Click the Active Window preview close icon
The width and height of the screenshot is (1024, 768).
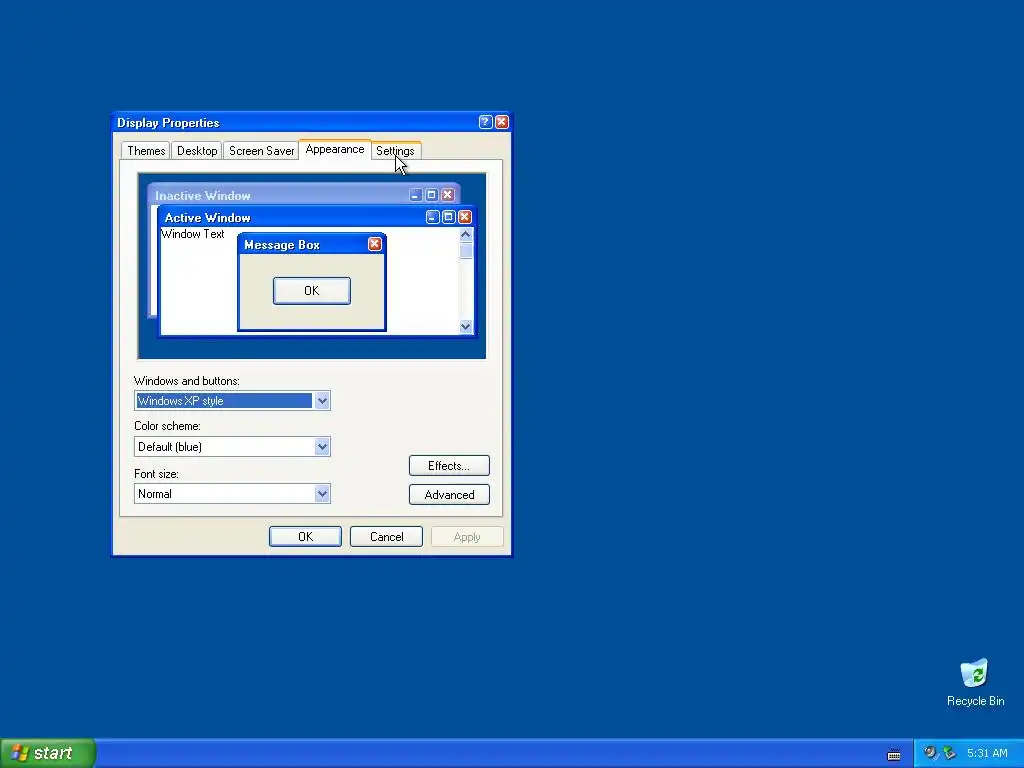(x=465, y=217)
